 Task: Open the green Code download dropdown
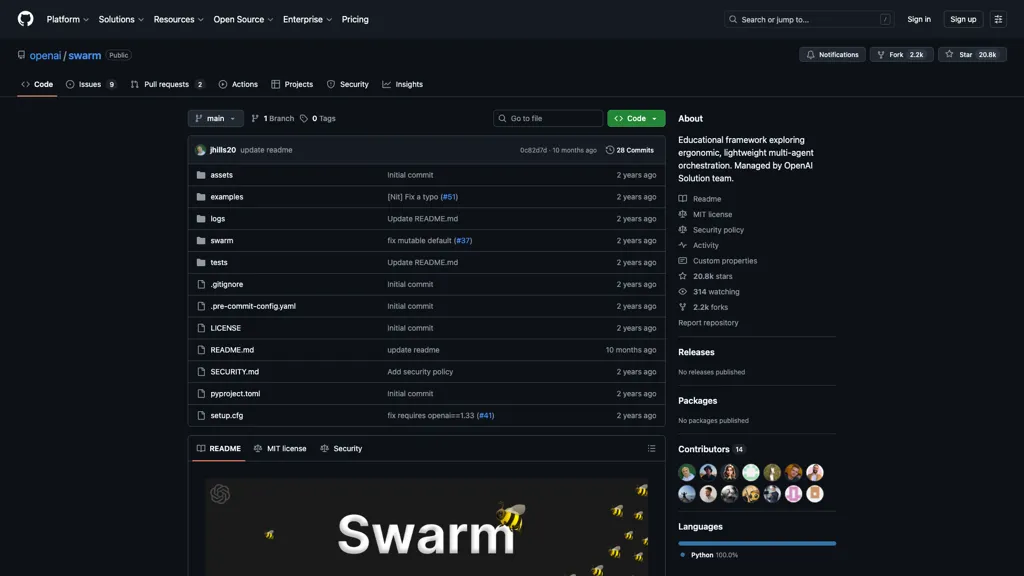pyautogui.click(x=636, y=118)
